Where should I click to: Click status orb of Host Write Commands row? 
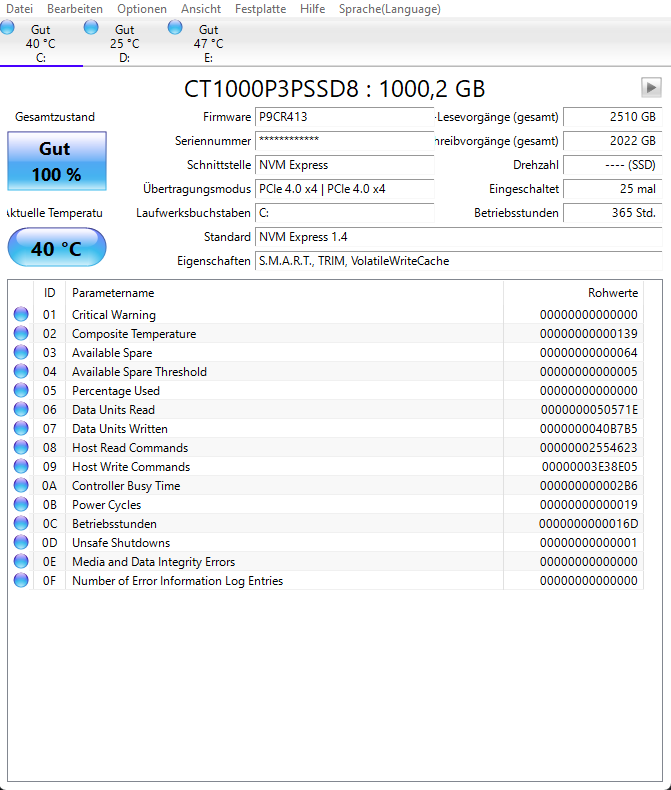[21, 466]
